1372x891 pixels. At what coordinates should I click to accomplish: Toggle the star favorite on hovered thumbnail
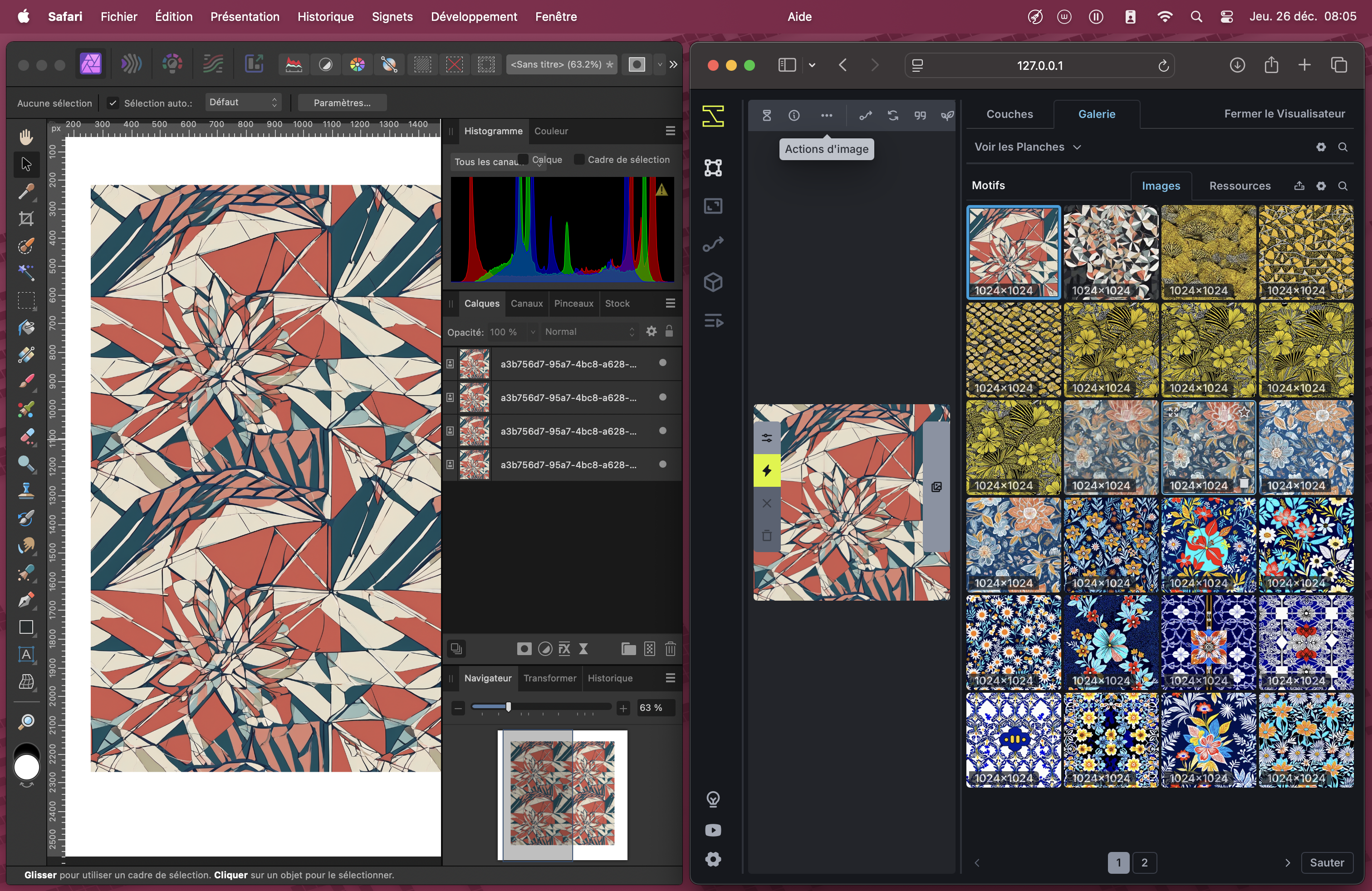[x=1244, y=412]
